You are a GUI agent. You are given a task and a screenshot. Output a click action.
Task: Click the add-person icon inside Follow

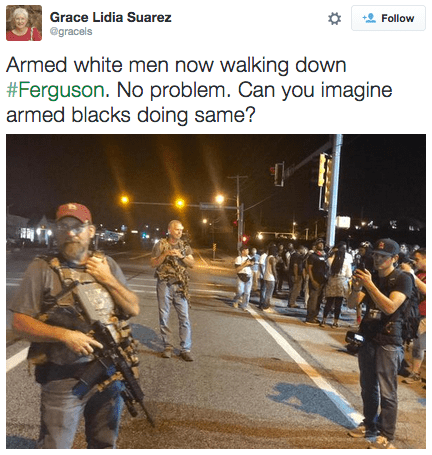[369, 18]
